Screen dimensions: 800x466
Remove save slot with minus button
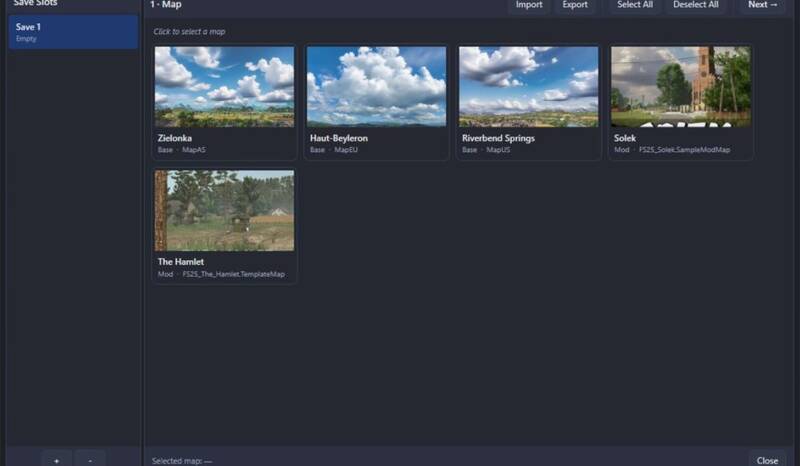[x=90, y=460]
